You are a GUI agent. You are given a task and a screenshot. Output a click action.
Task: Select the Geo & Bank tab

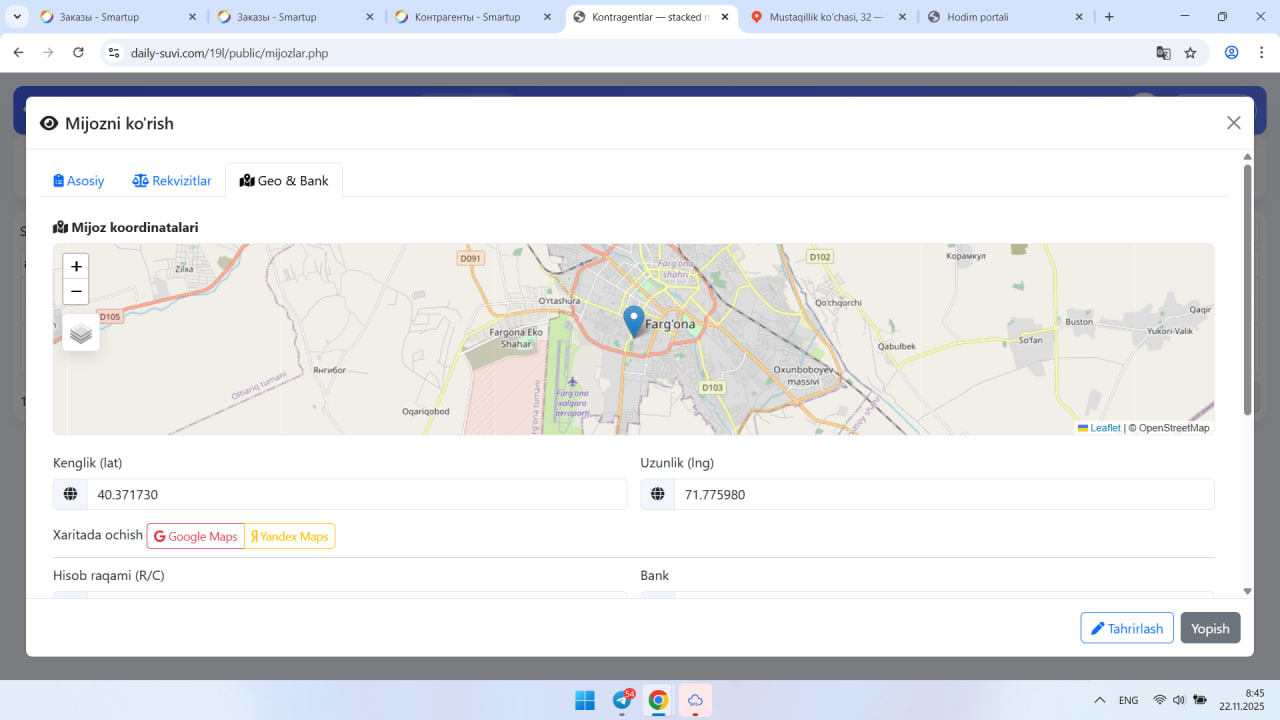point(284,181)
